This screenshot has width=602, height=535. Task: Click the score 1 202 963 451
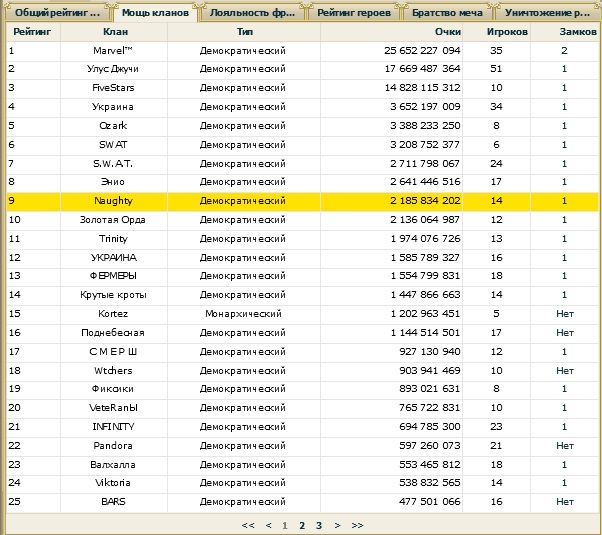[x=425, y=314]
